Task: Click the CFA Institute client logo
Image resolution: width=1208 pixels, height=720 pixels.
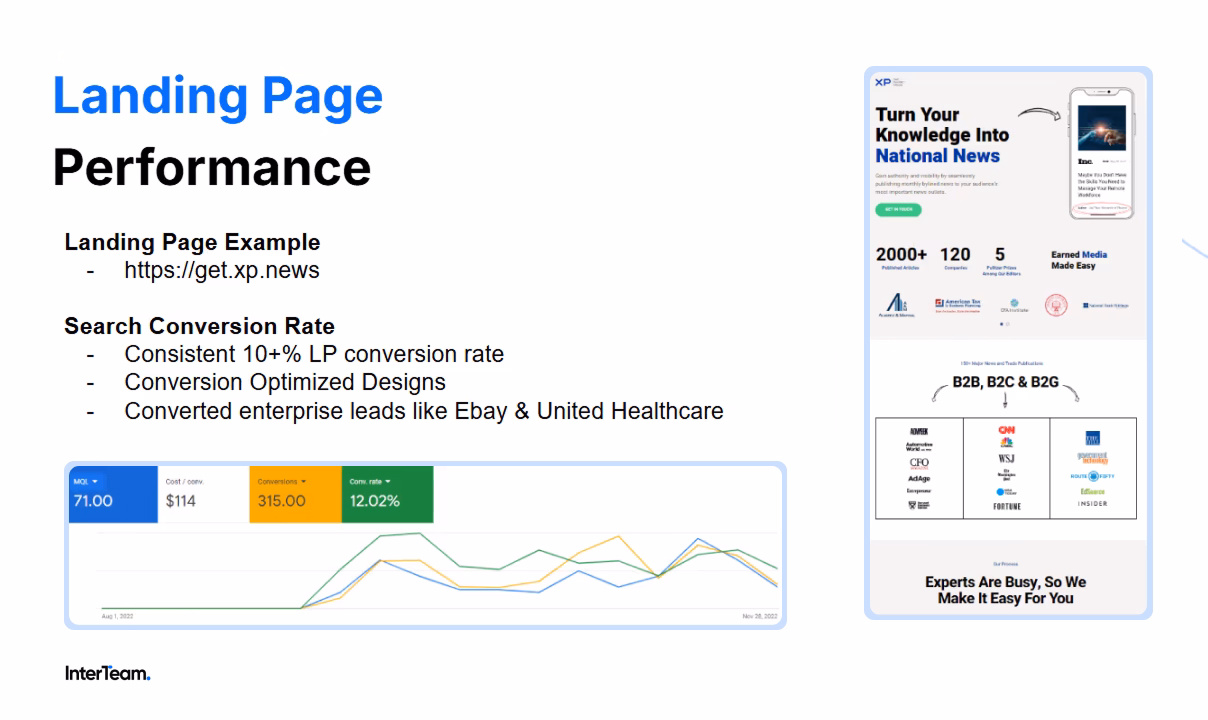Action: 1013,306
